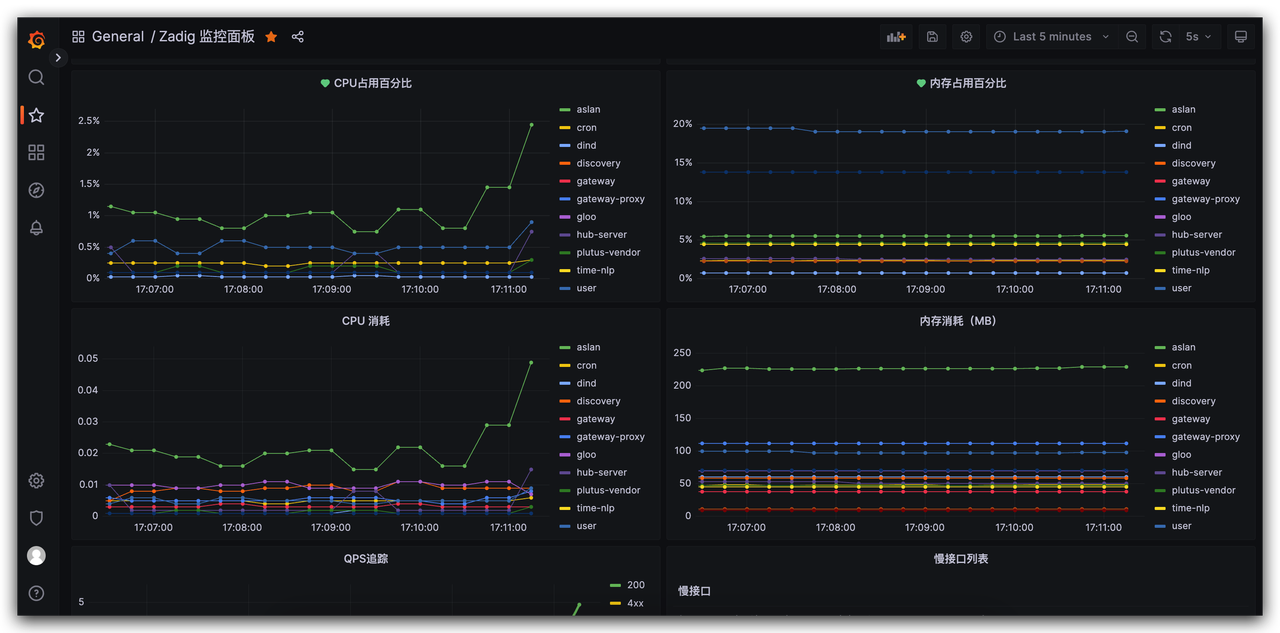Viewport: 1280px width, 633px height.
Task: Open the Alerting bell icon
Action: pos(36,227)
